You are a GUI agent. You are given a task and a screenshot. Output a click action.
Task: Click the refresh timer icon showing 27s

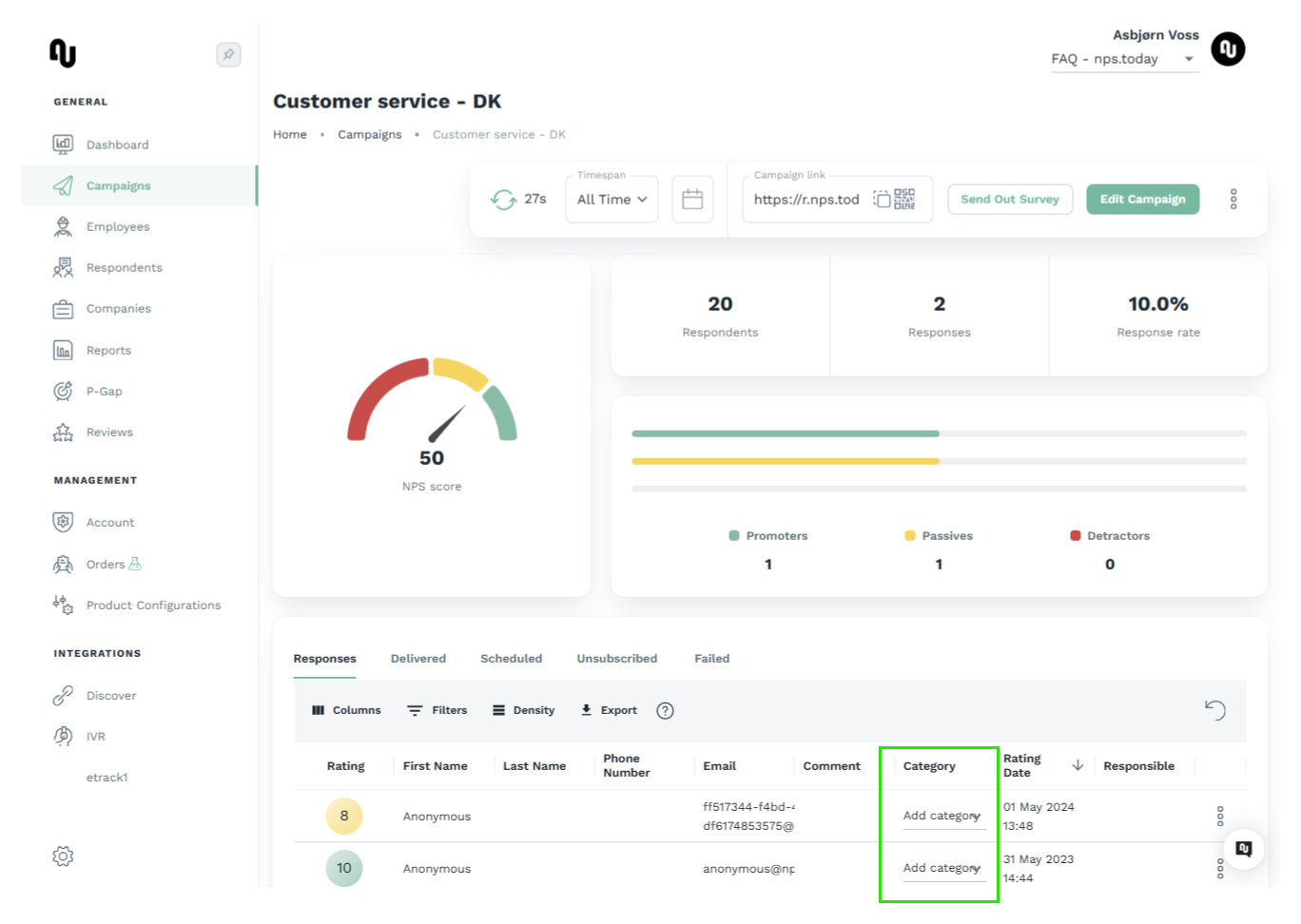point(503,200)
